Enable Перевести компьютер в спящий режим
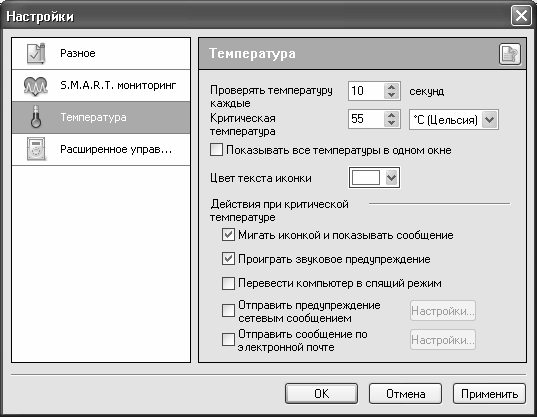Viewport: 537px width, 417px height. click(228, 283)
